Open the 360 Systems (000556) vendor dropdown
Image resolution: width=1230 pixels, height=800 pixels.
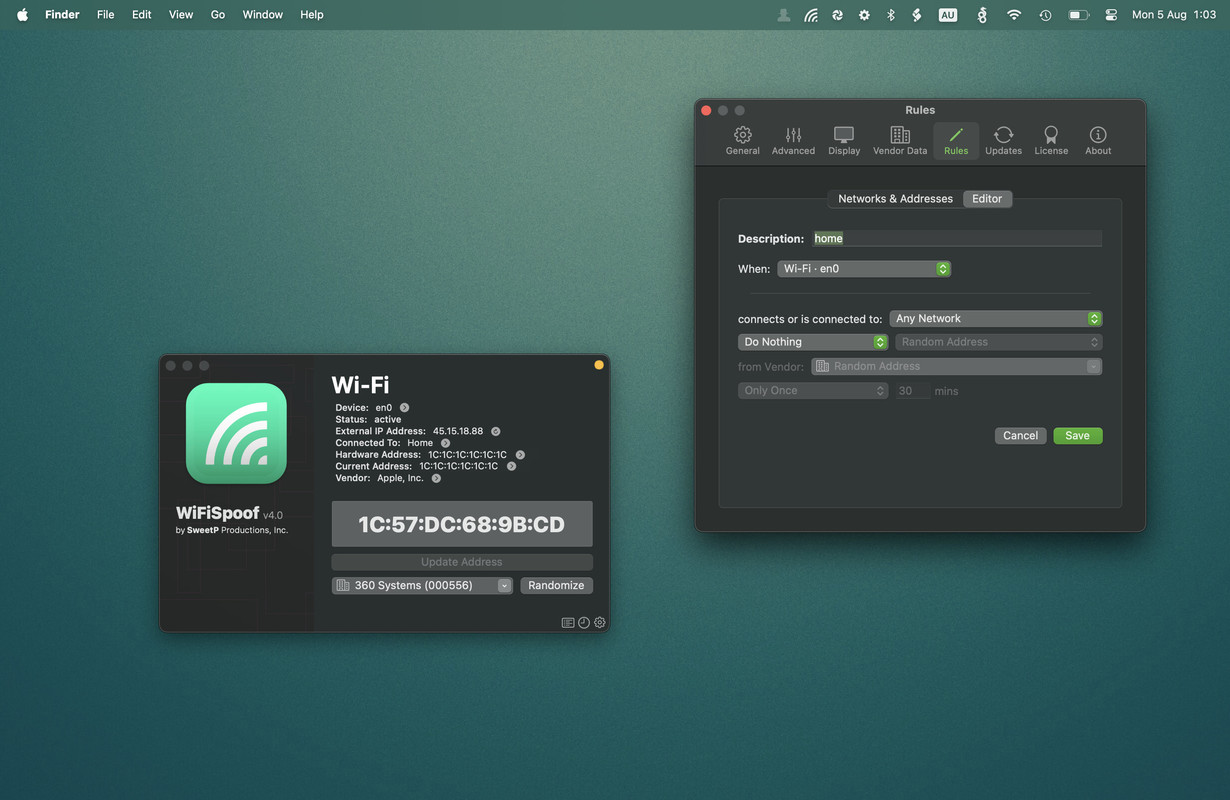pyautogui.click(x=422, y=586)
